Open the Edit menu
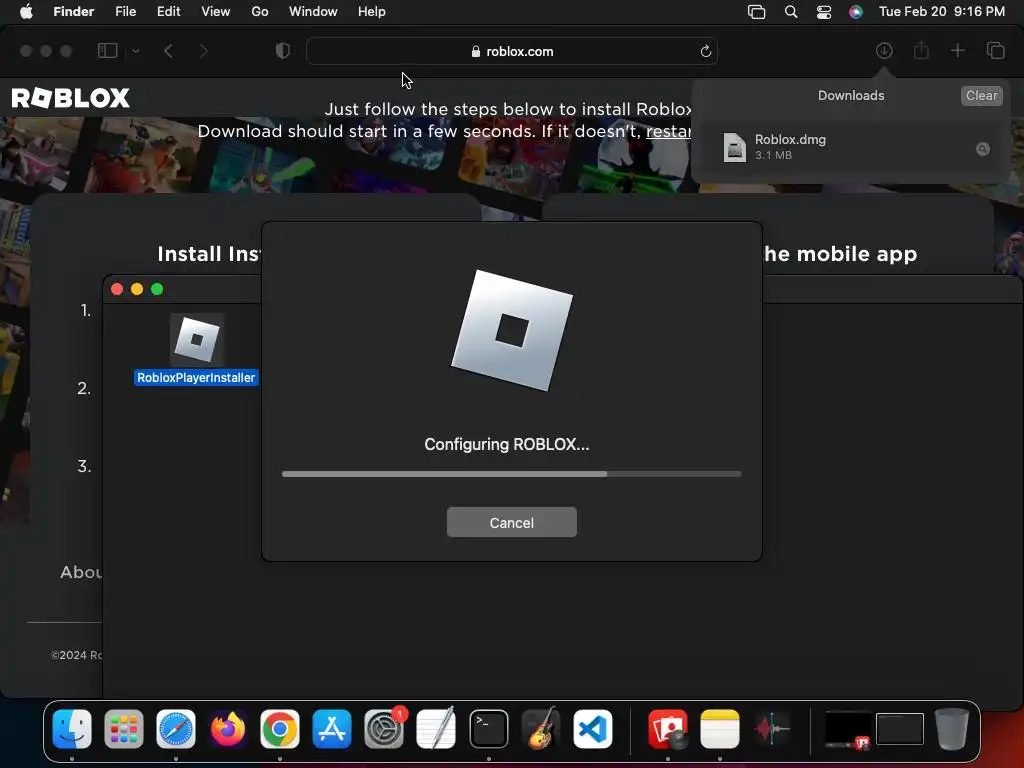 pyautogui.click(x=168, y=12)
